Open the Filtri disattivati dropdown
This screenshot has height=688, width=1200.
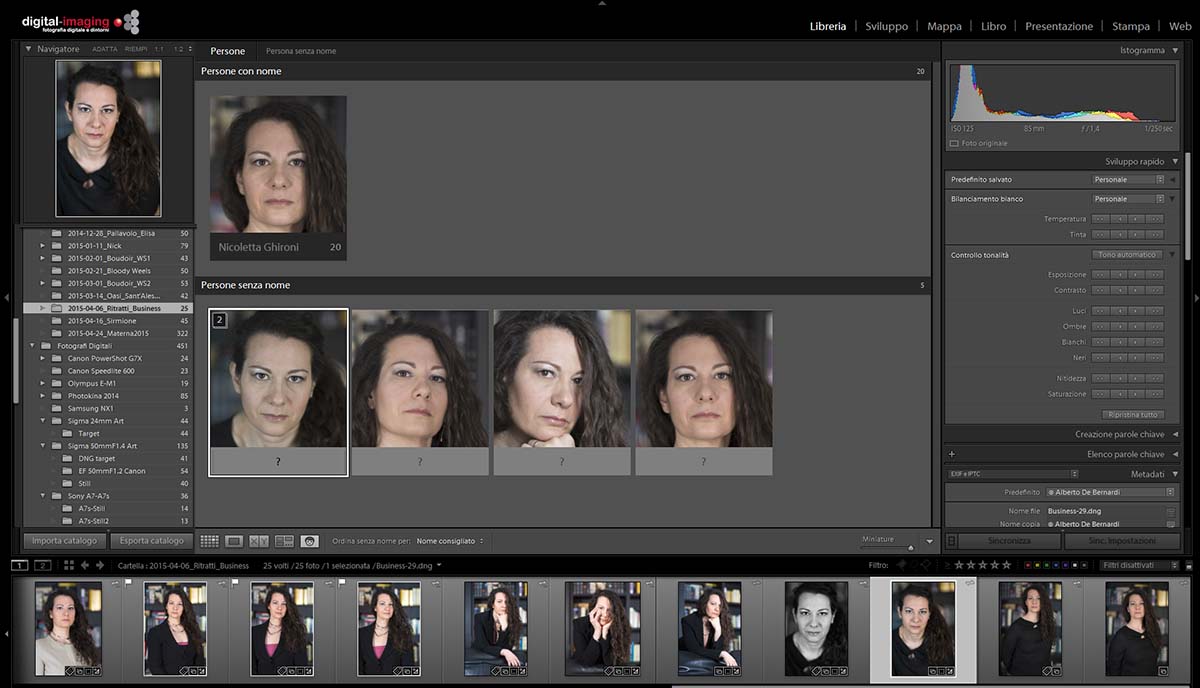(x=1136, y=565)
